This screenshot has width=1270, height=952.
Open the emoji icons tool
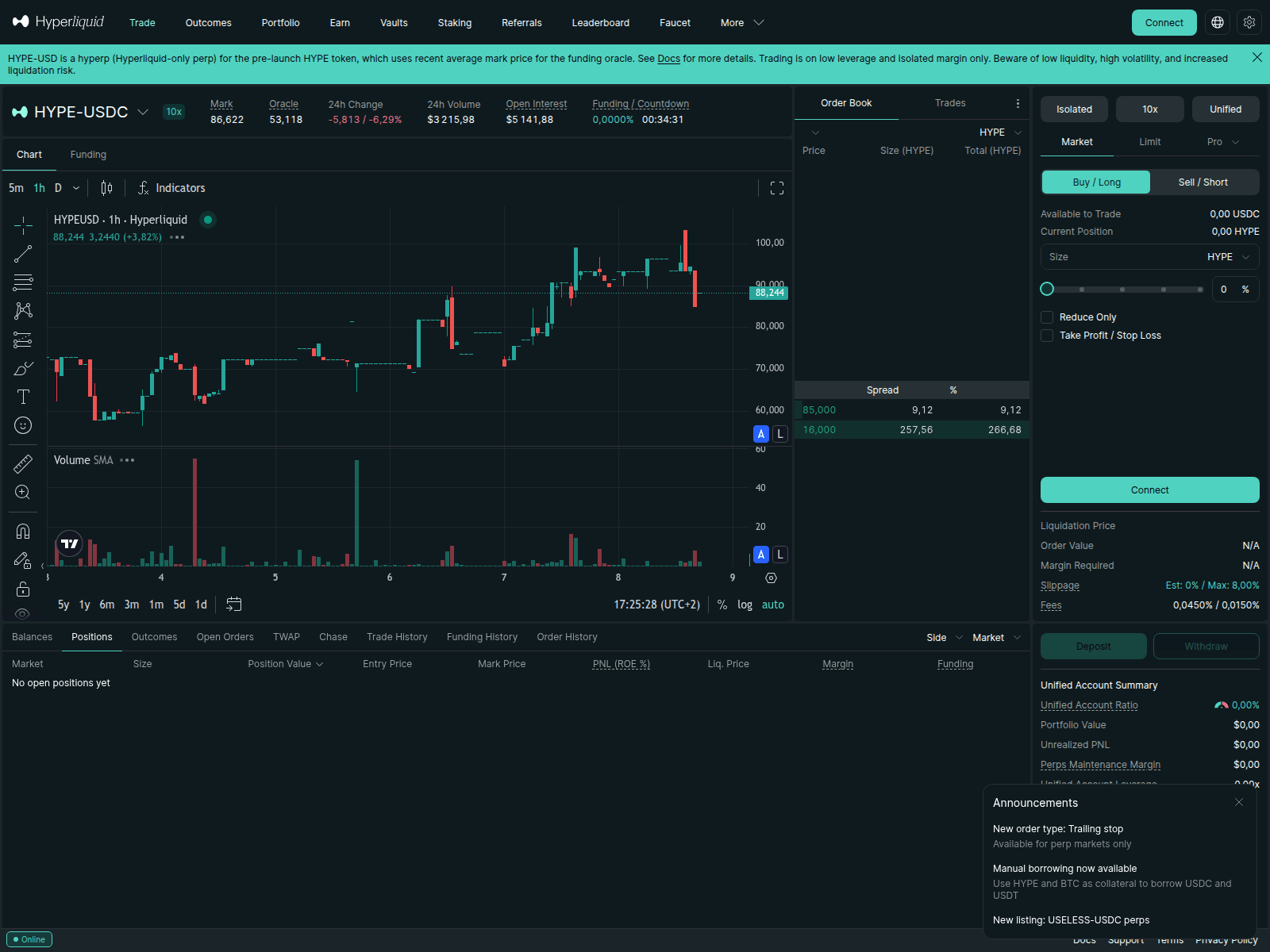coord(23,425)
